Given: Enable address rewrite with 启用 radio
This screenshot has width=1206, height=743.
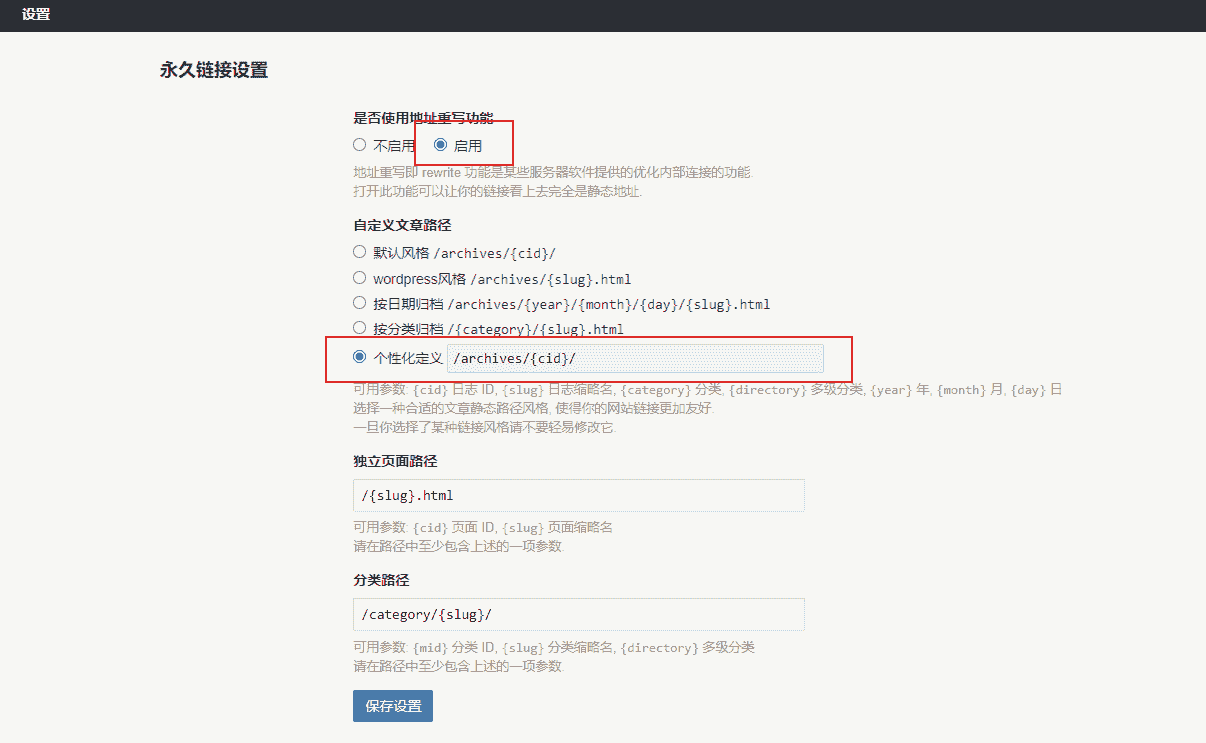Looking at the screenshot, I should click(440, 145).
